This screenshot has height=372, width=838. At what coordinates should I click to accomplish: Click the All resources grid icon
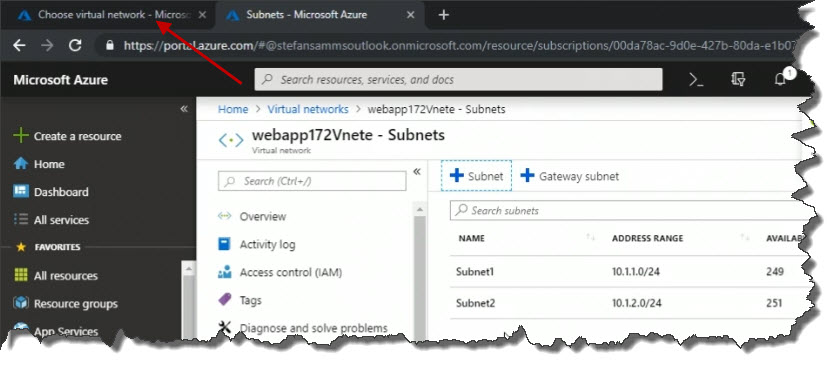coord(21,275)
